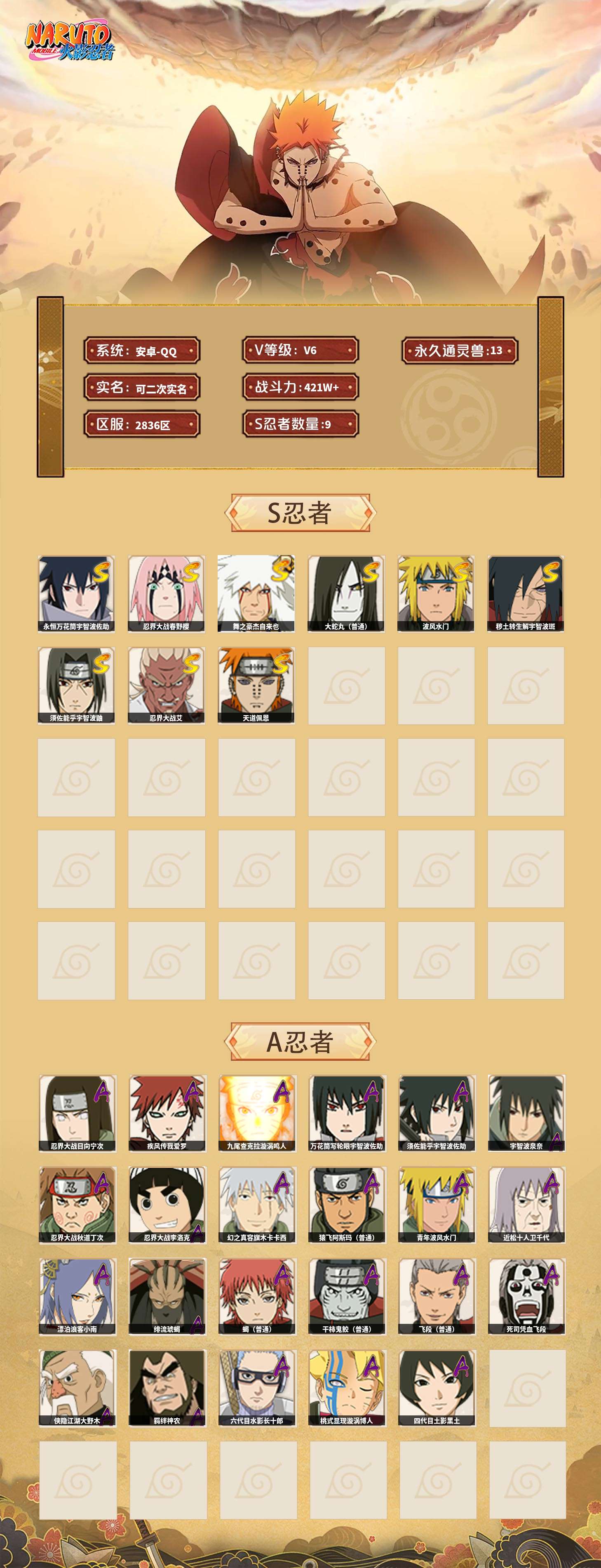
Task: Click the 战斗力:421W+ label
Action: (x=300, y=387)
